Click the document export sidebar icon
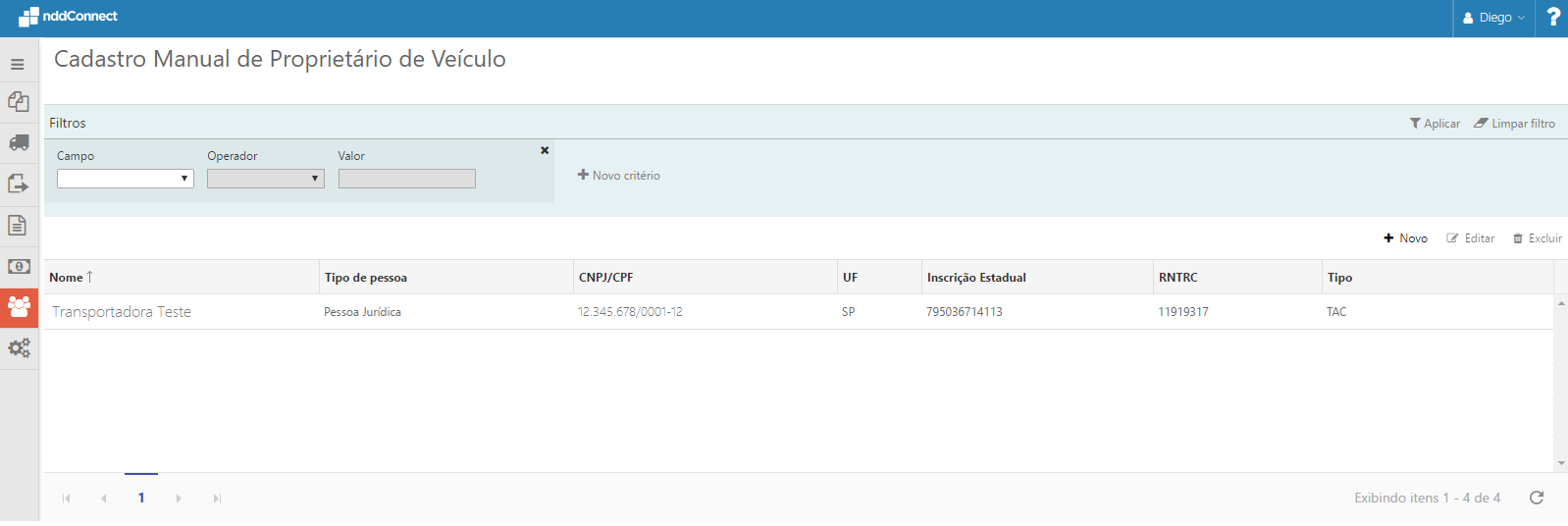Viewport: 1568px width, 526px height. (19, 184)
